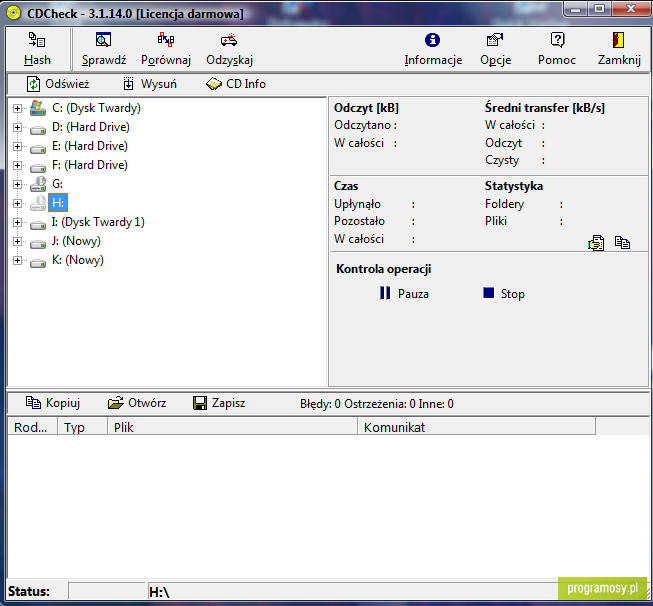Click the Zapisz button label

[x=229, y=403]
